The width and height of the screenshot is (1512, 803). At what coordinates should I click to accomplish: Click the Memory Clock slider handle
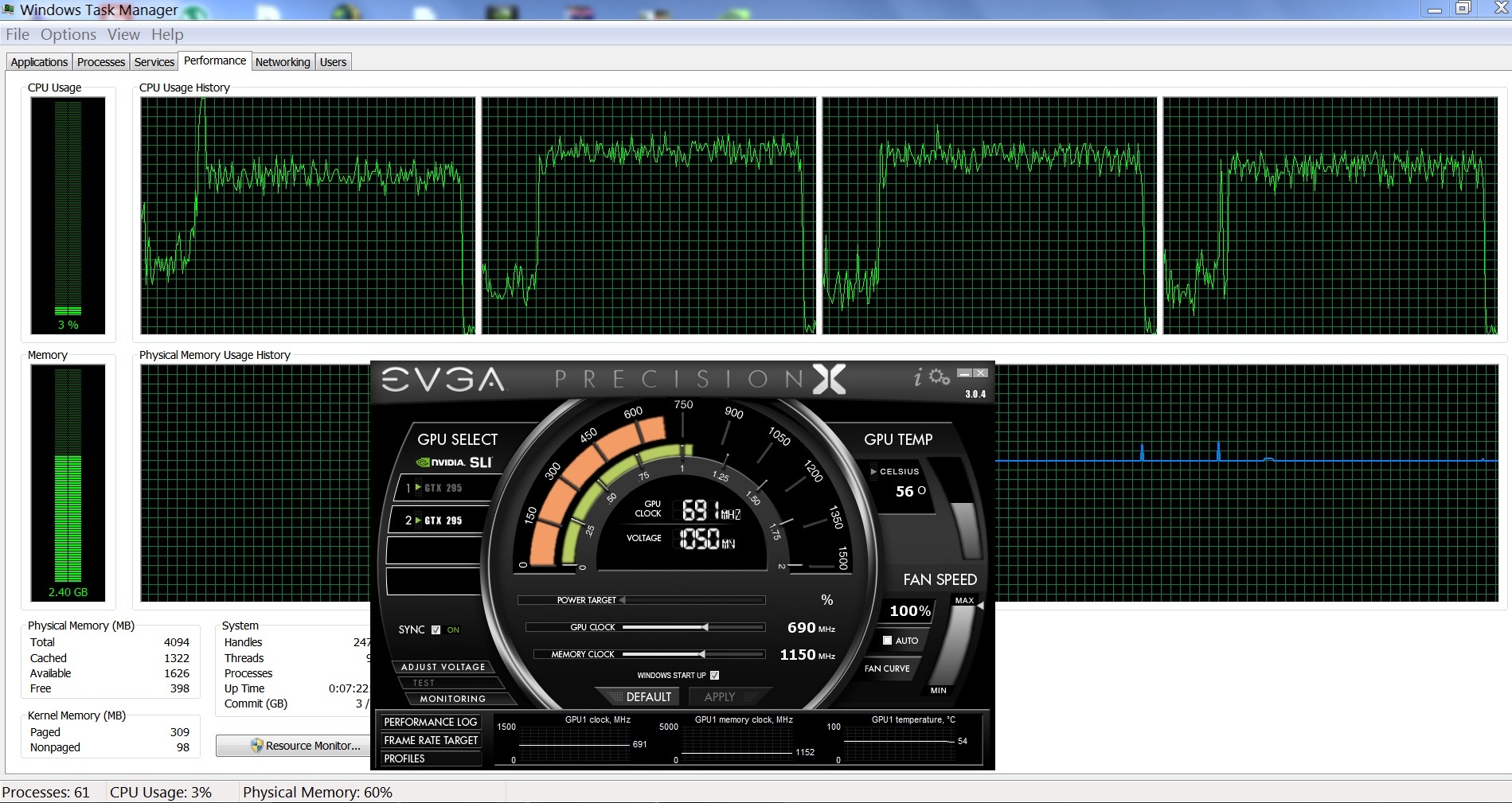701,654
